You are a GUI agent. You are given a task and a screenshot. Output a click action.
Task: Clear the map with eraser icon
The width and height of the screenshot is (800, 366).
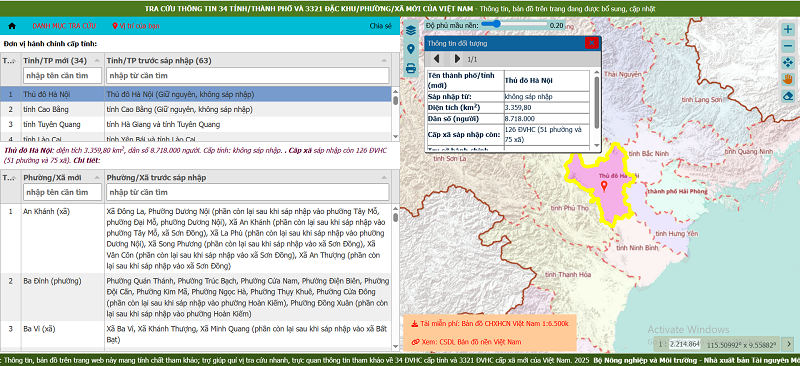[x=788, y=96]
